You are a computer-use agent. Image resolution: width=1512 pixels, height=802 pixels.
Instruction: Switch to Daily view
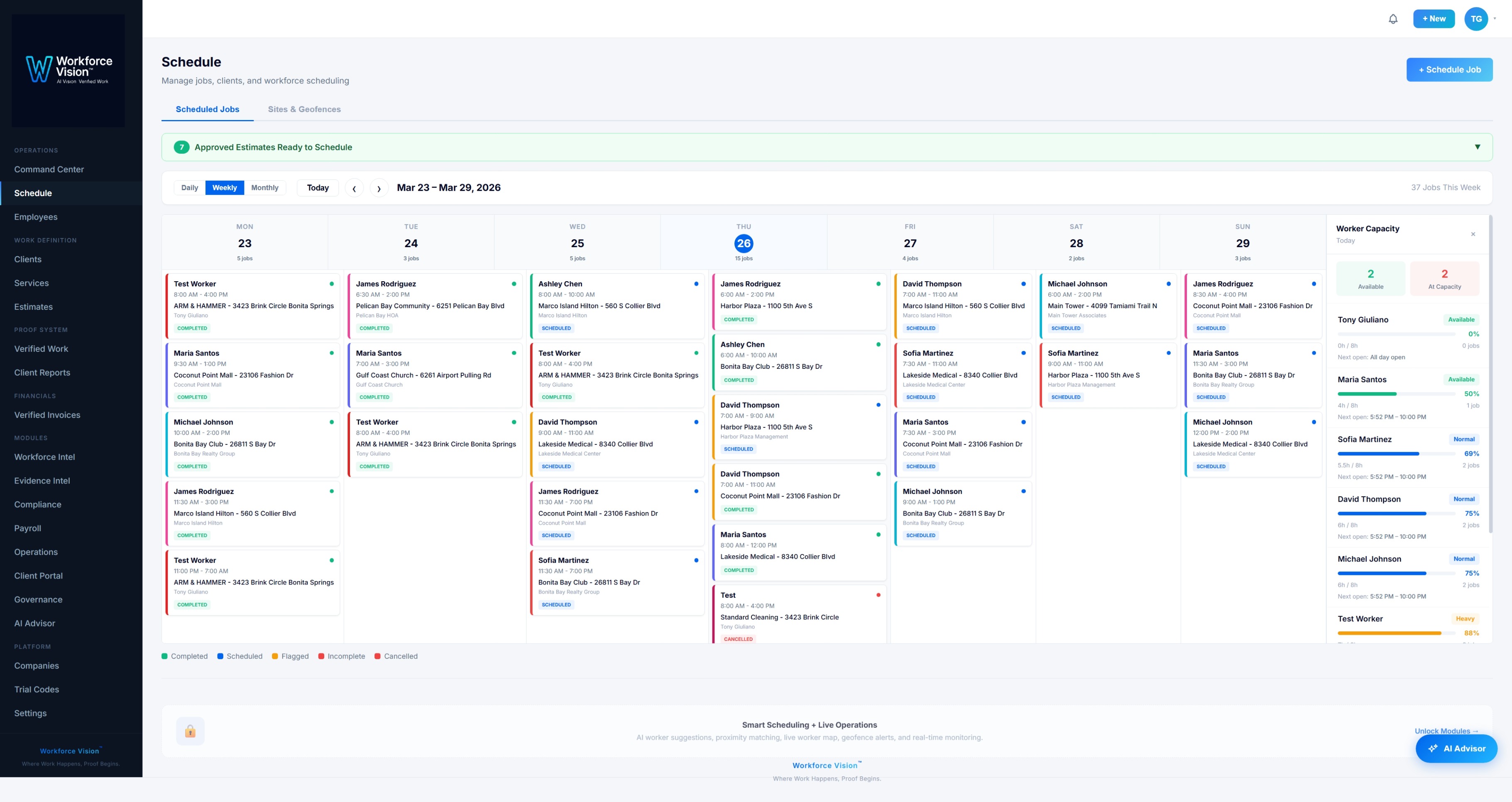coord(190,188)
